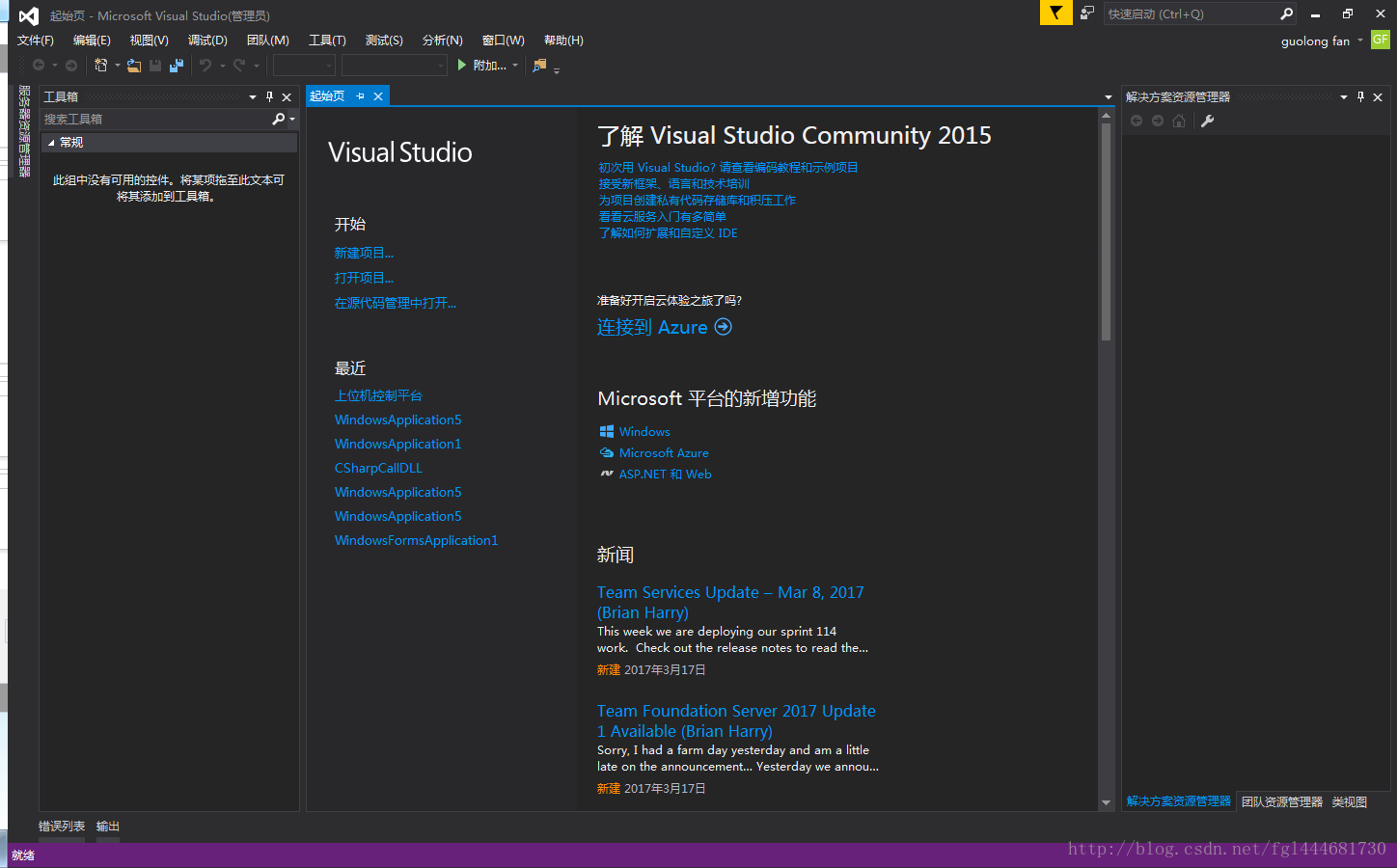The width and height of the screenshot is (1397, 868).
Task: Click the Redo arrow icon
Action: (x=239, y=66)
